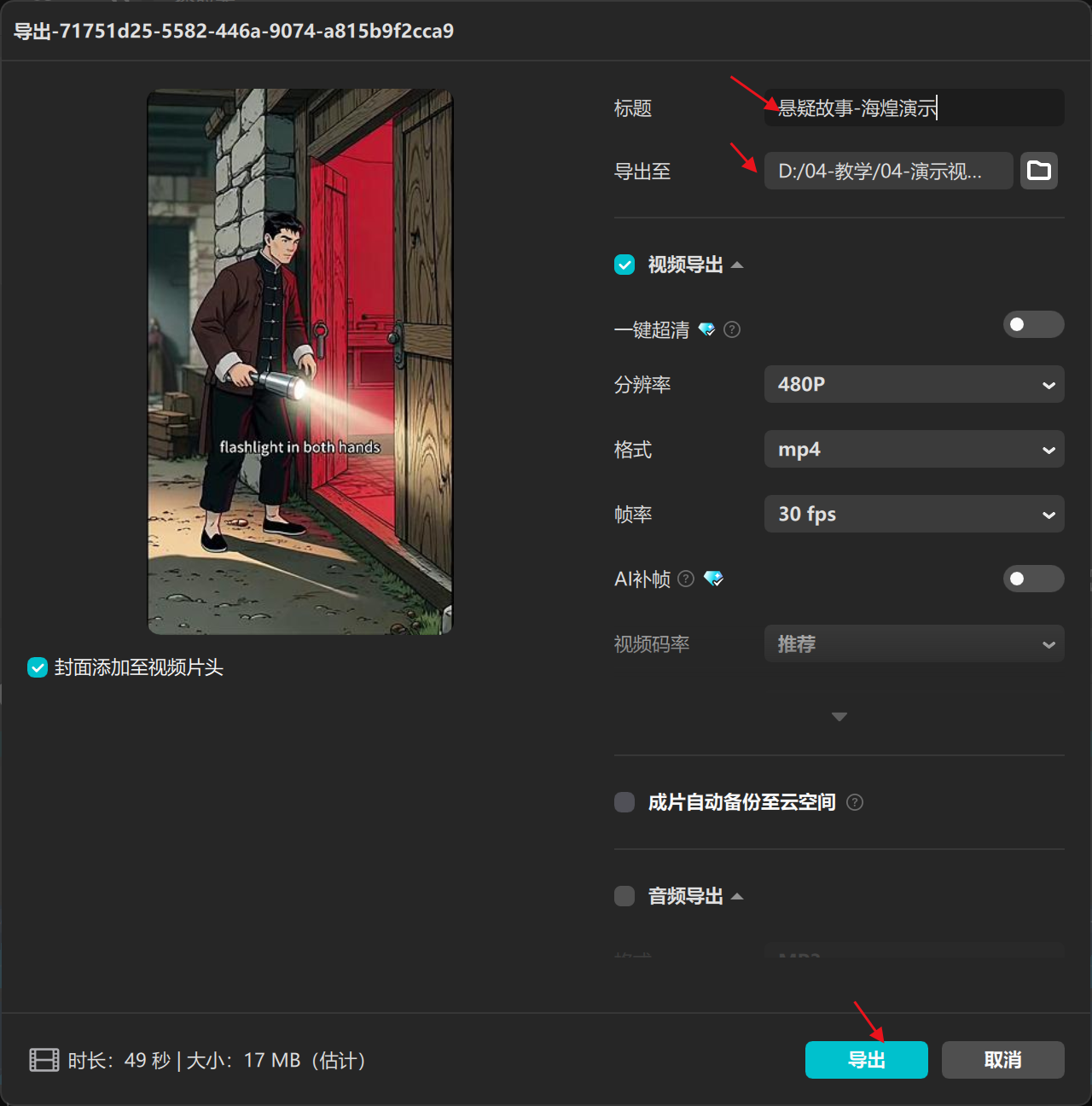Disable the 音频导出 checkbox
This screenshot has height=1106, width=1092.
click(624, 896)
